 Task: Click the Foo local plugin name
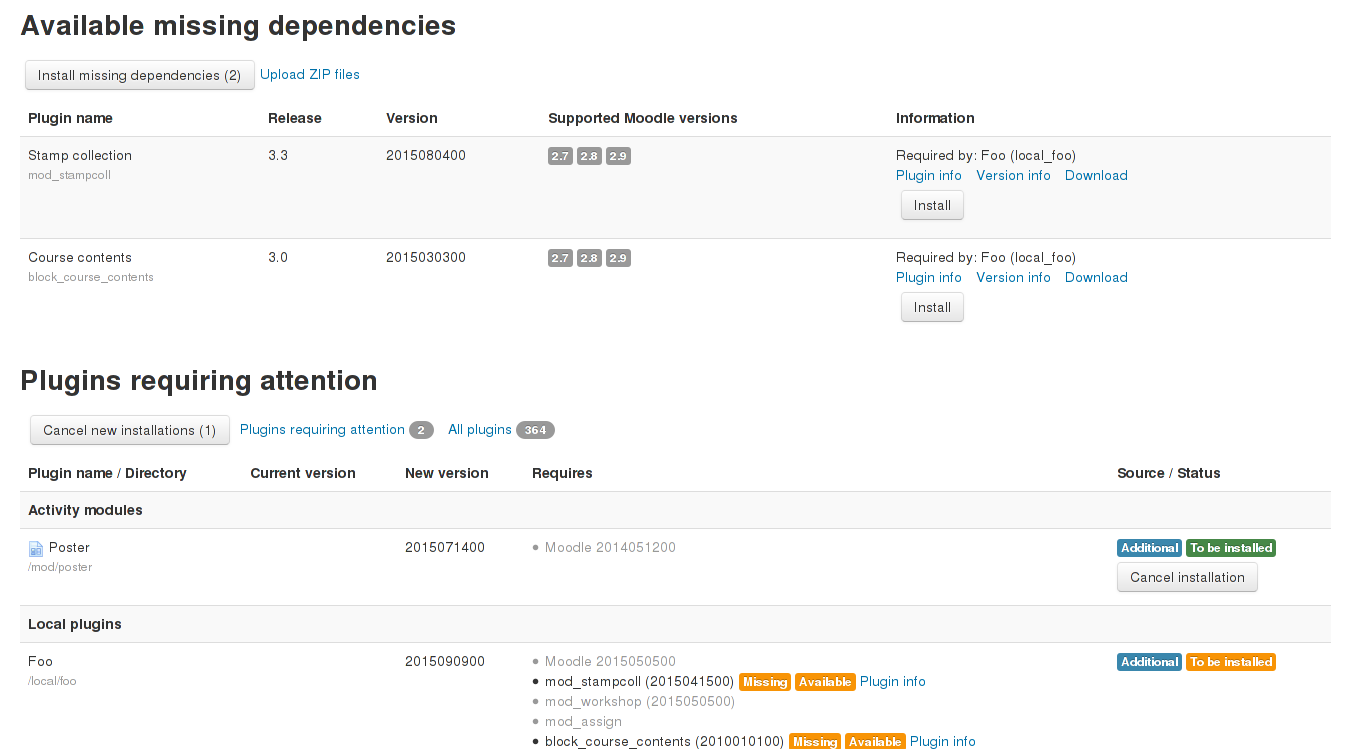[x=40, y=661]
